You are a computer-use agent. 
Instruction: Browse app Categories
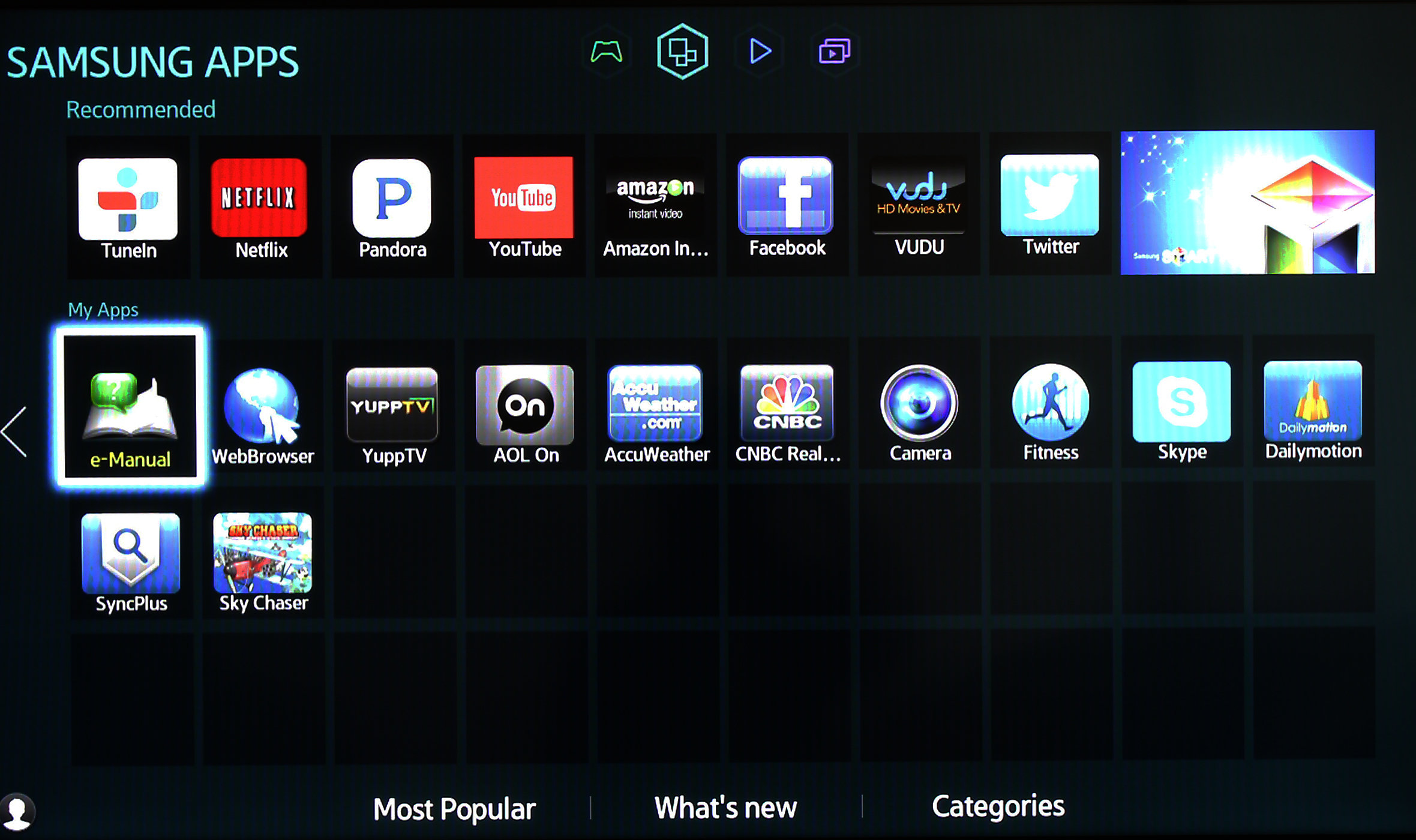(998, 806)
